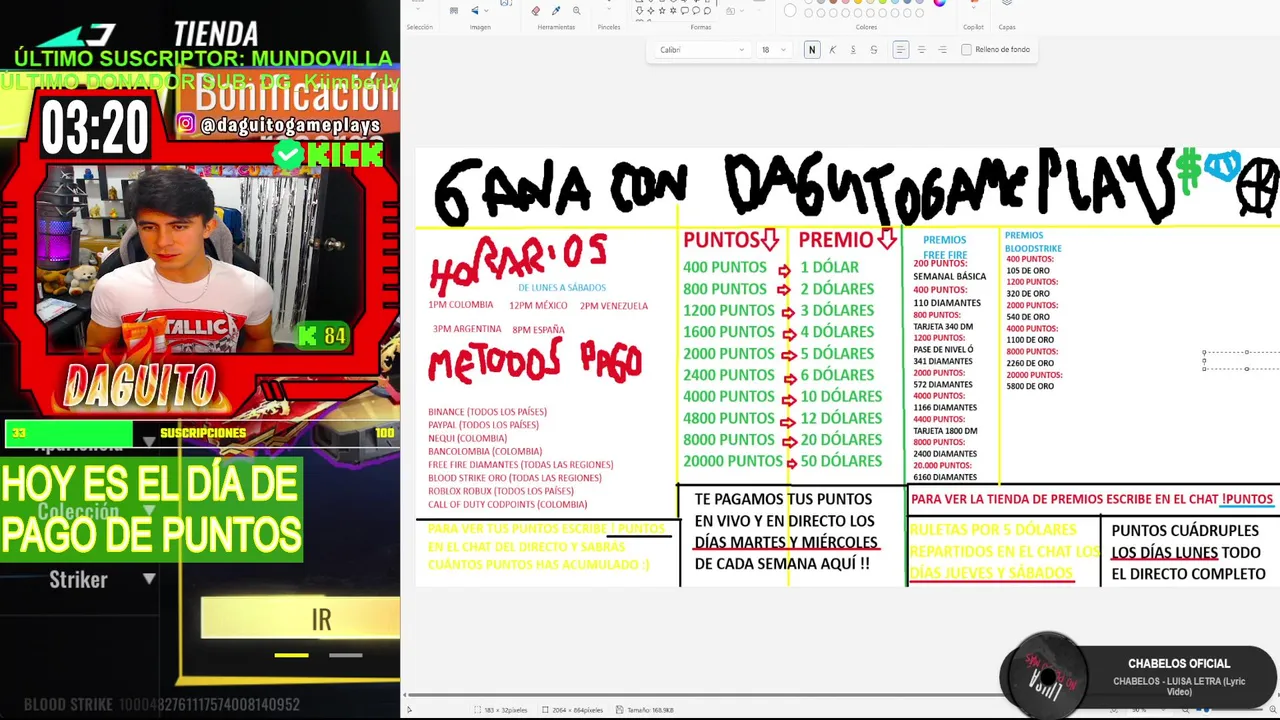Screen dimensions: 1280x720
Task: Toggle underline S text formatting
Action: click(853, 50)
